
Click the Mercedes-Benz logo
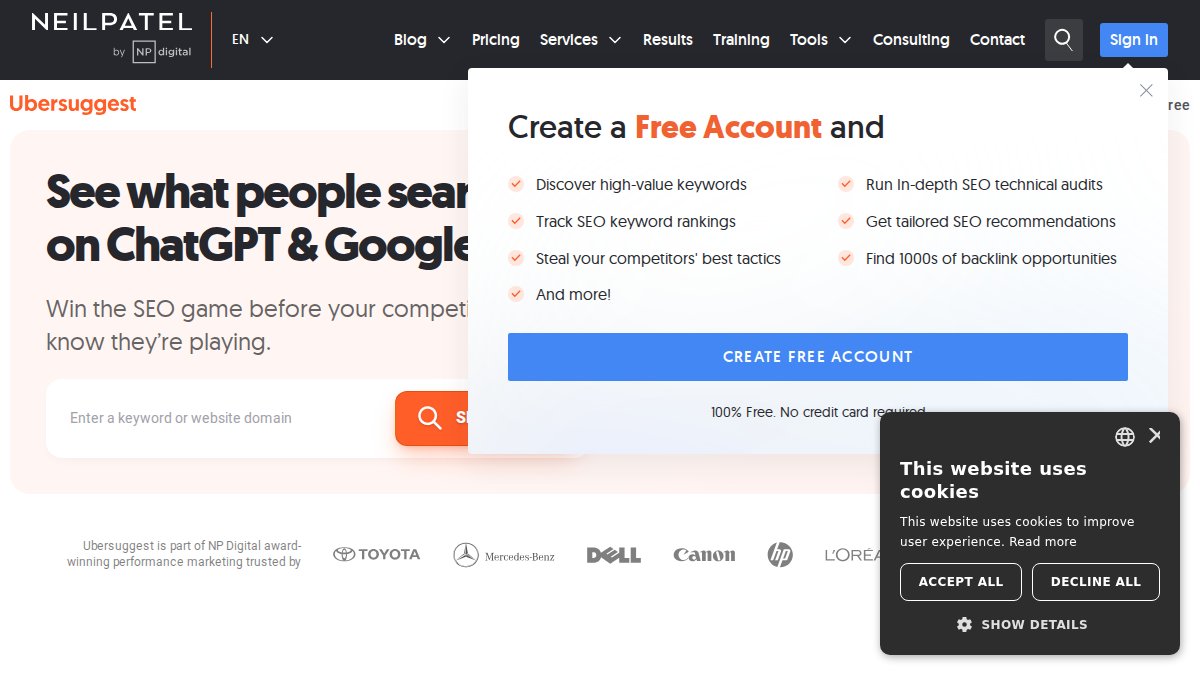click(x=504, y=554)
